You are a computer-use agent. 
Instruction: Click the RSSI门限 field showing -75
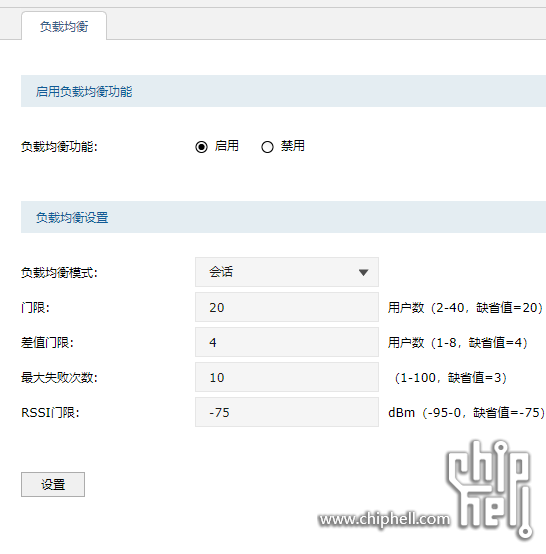click(x=287, y=412)
